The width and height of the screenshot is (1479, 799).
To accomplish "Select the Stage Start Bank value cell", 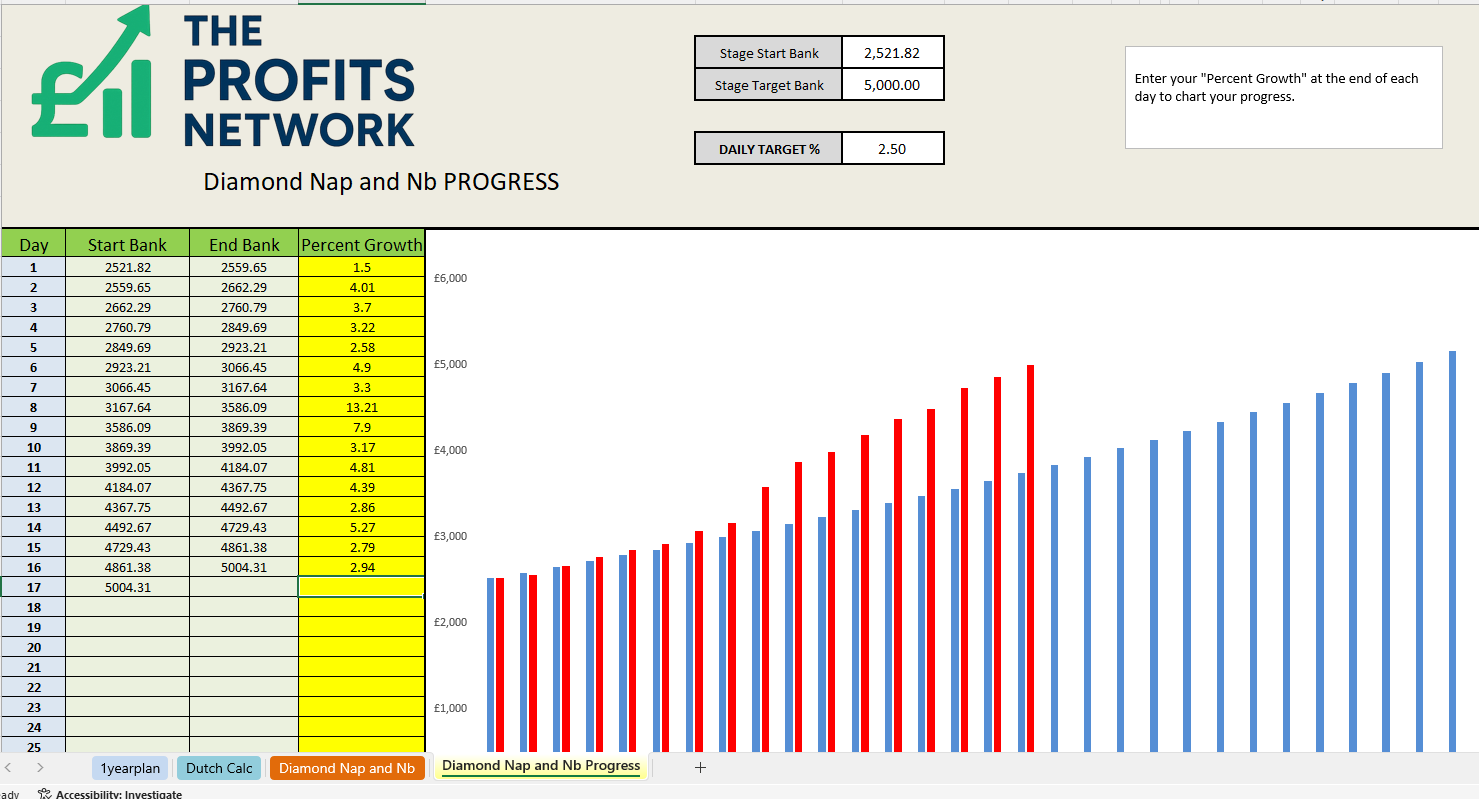I will pyautogui.click(x=892, y=53).
